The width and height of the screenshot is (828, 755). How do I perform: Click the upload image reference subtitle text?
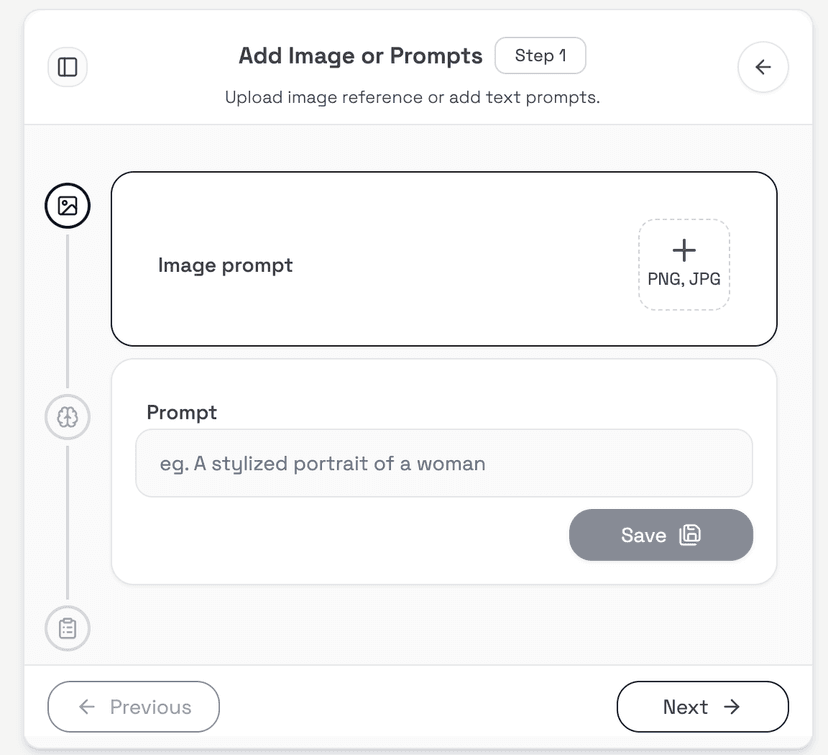[x=412, y=98]
